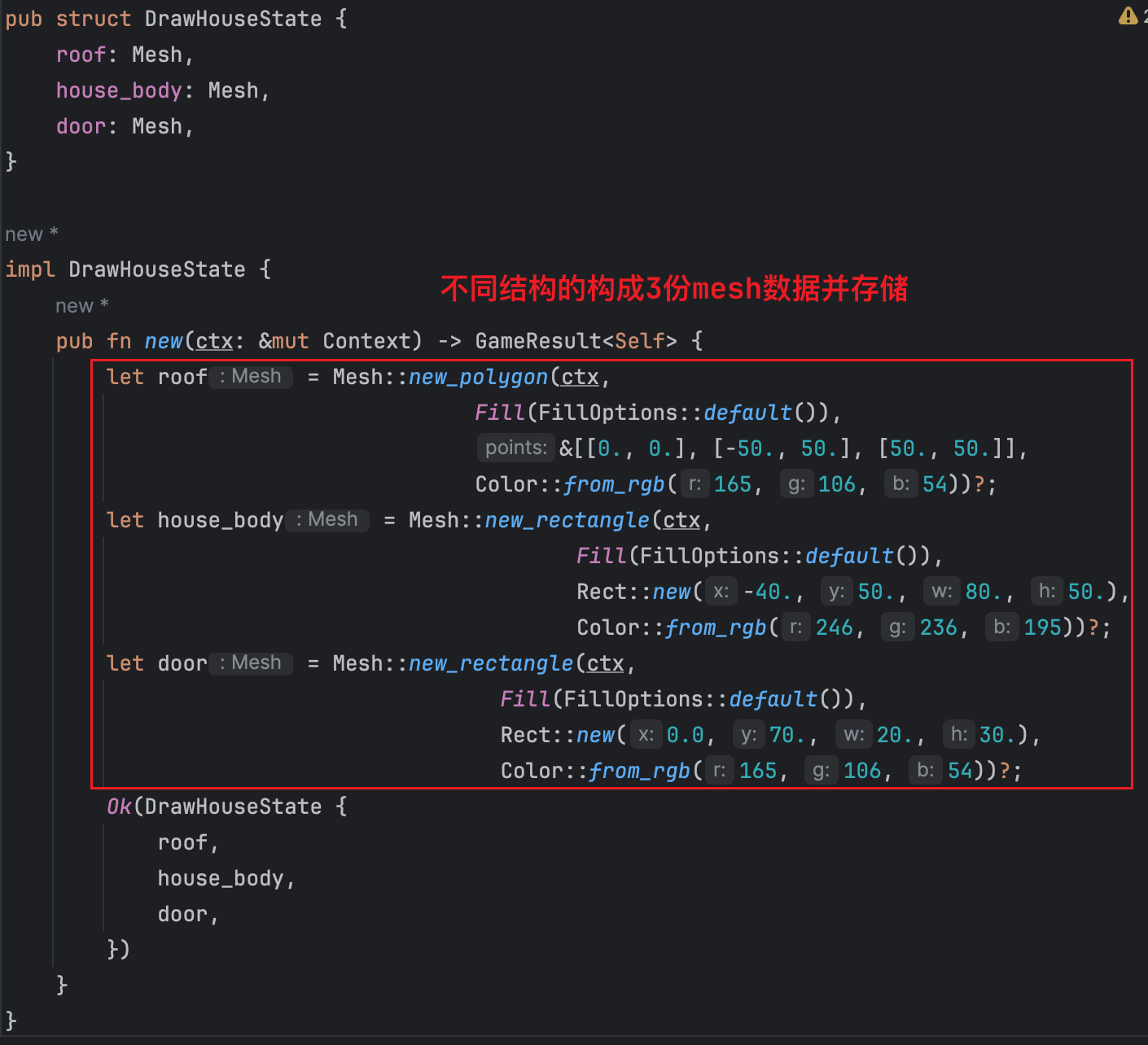Click 'door,' in returned struct
Screen dimensions: 1148x1045
[189, 914]
